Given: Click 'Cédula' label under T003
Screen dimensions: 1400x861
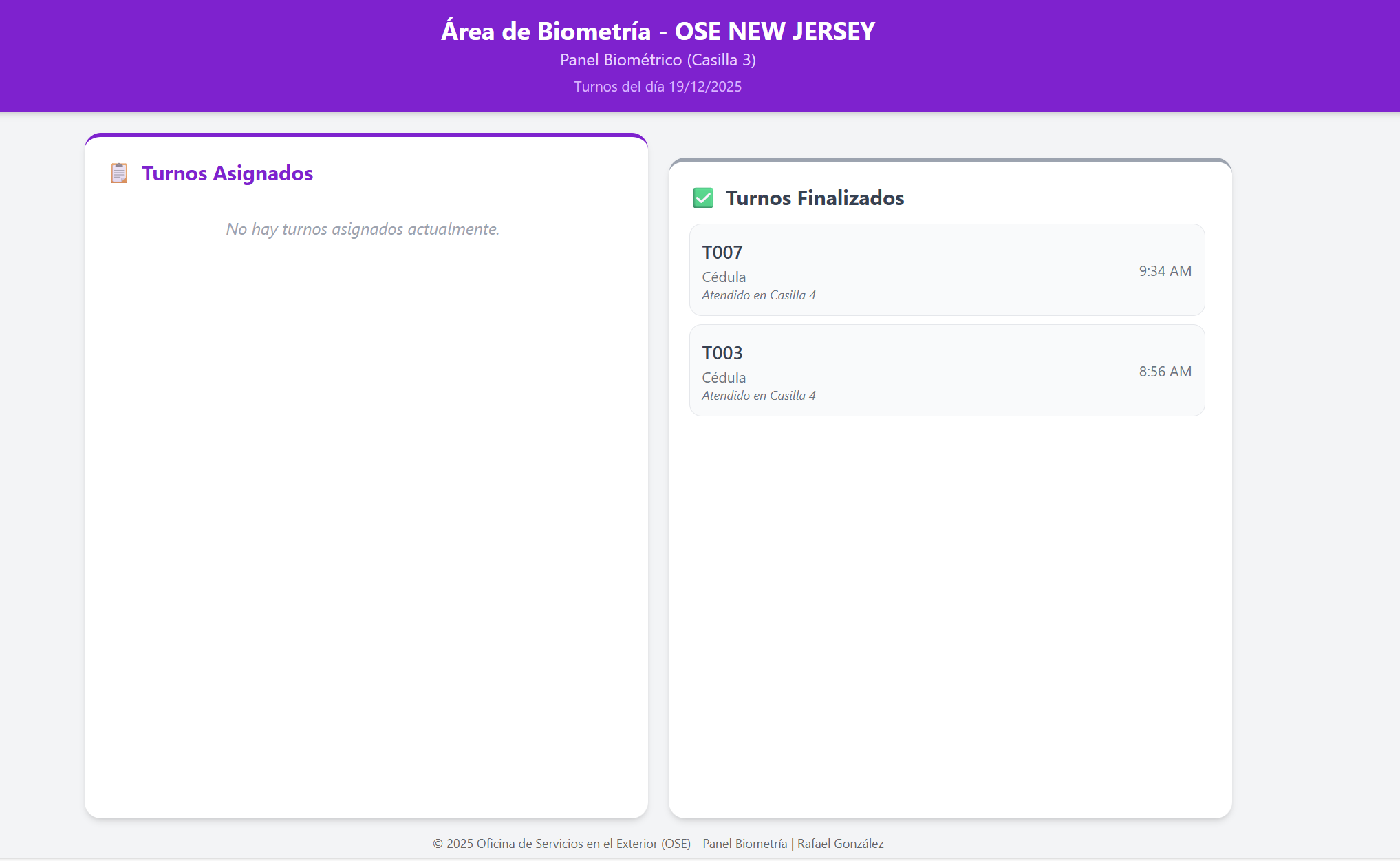Looking at the screenshot, I should (724, 378).
